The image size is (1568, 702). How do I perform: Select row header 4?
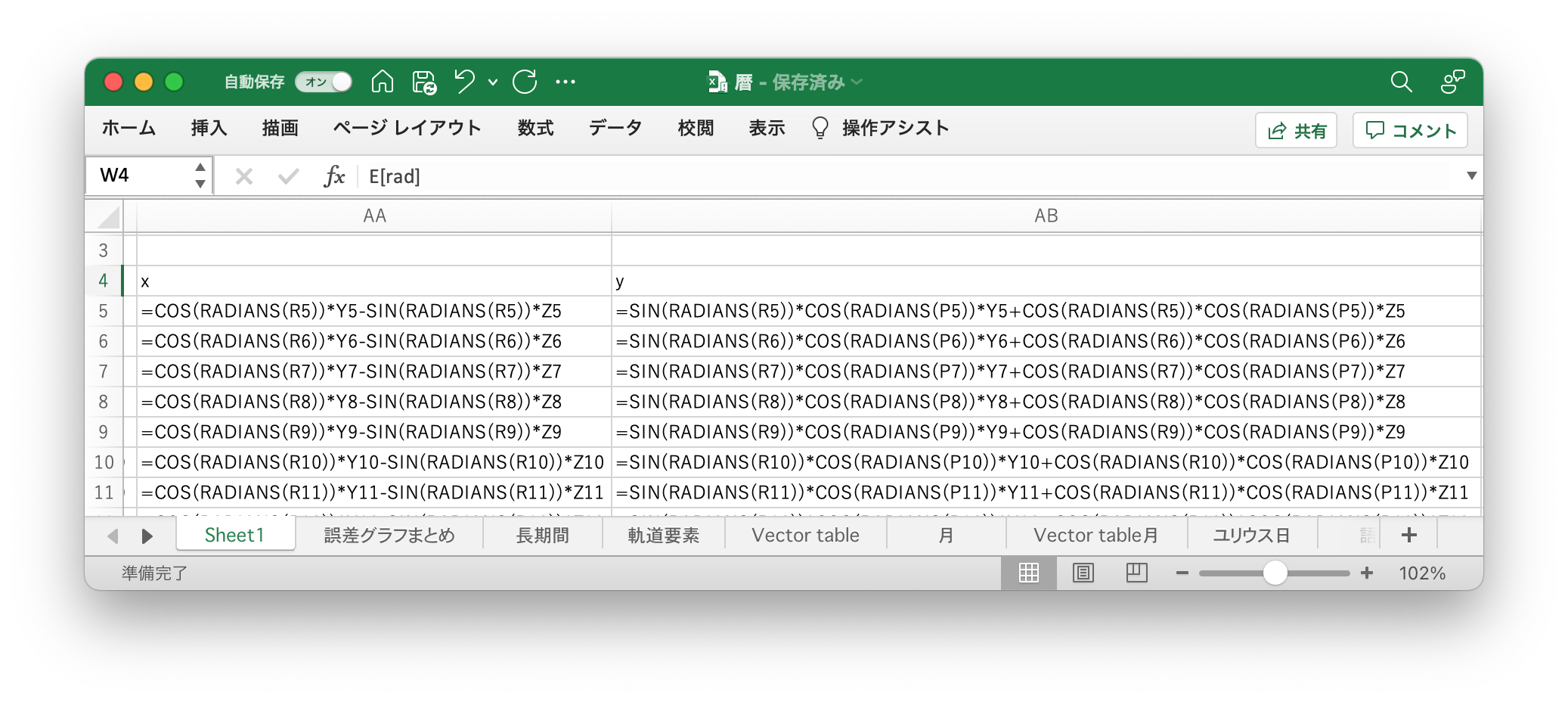[x=104, y=281]
